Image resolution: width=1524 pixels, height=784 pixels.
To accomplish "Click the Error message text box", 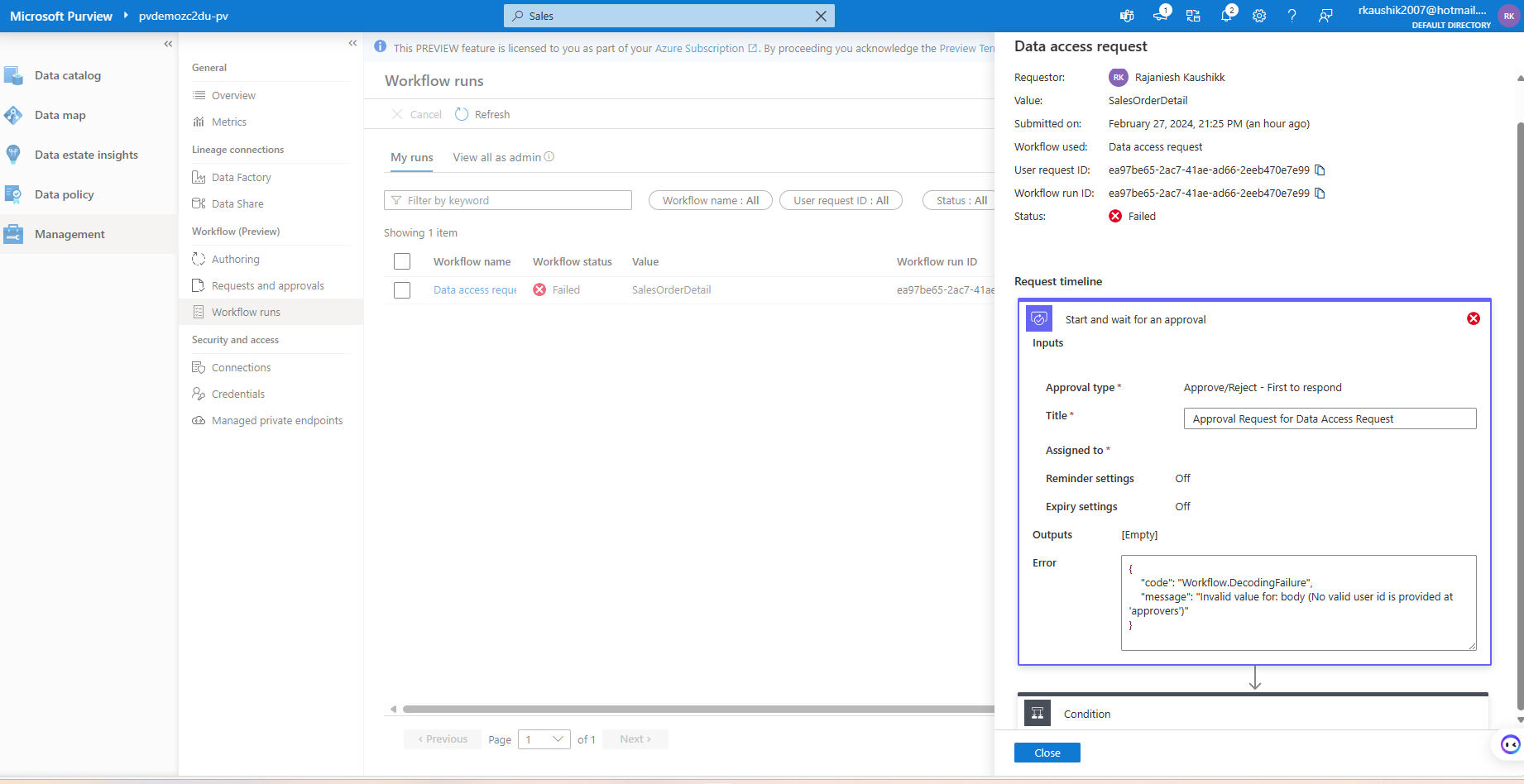I will click(x=1298, y=603).
